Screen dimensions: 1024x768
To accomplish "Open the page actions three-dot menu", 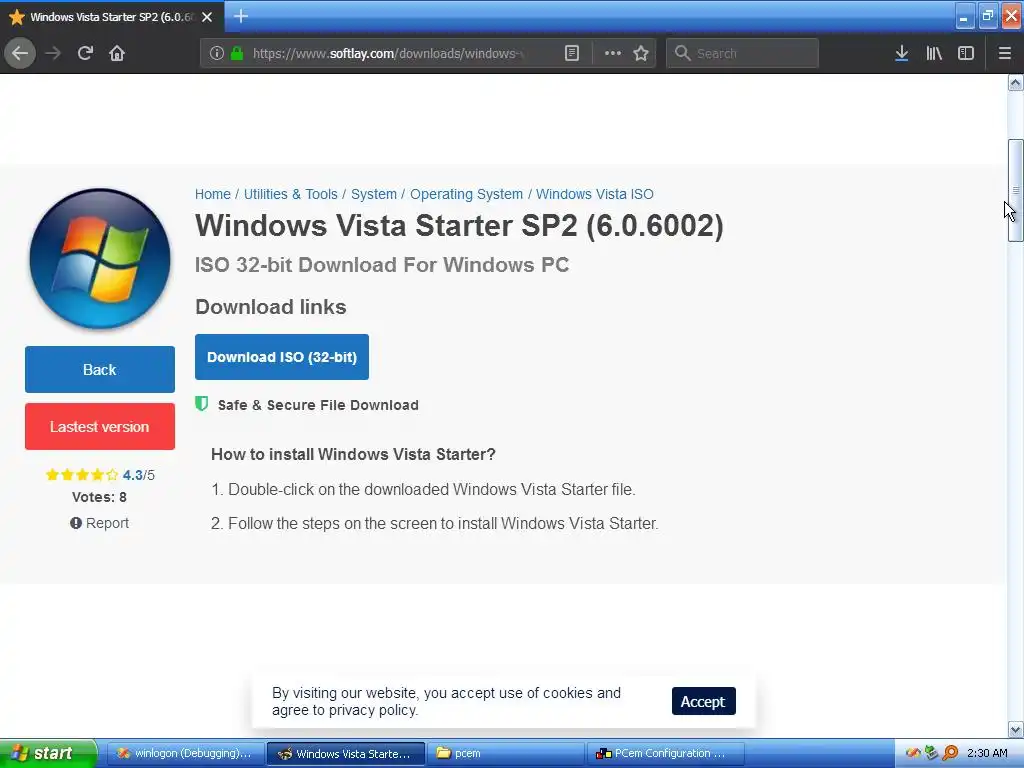I will click(x=613, y=54).
